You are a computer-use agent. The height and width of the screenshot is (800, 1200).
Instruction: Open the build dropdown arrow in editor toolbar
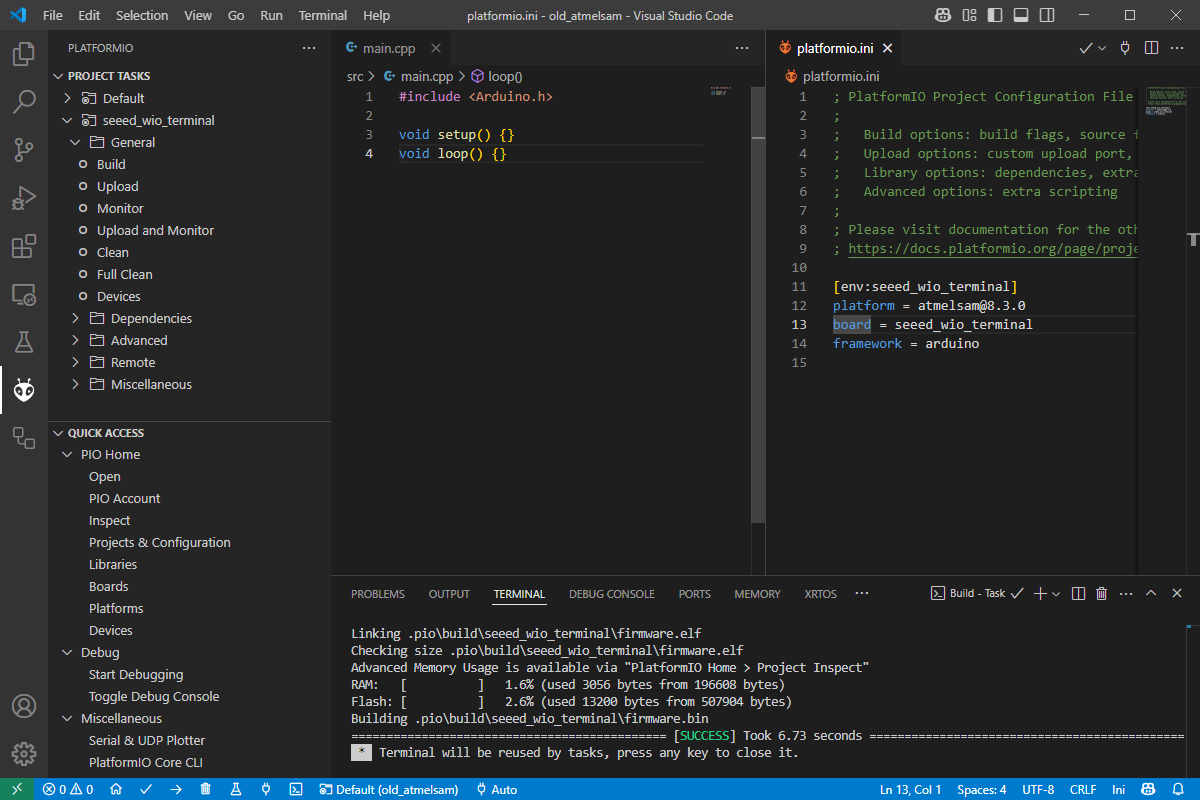point(1103,48)
